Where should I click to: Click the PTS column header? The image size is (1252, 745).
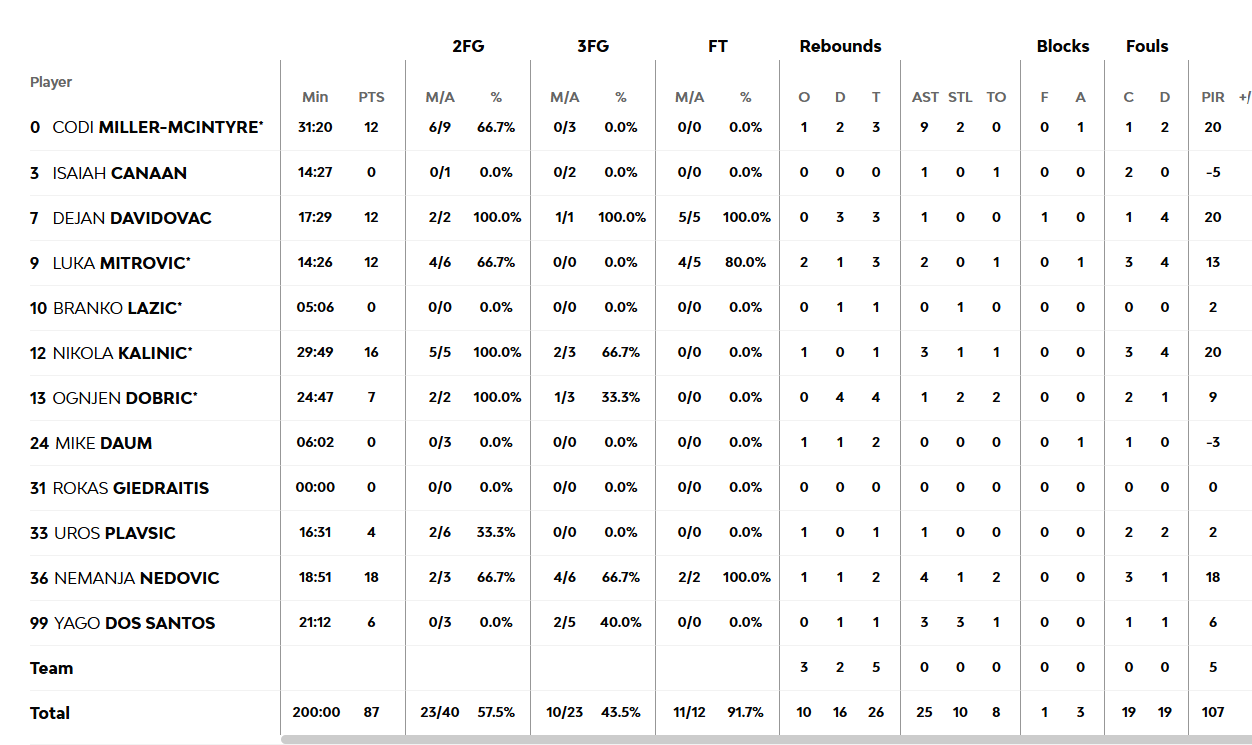371,97
